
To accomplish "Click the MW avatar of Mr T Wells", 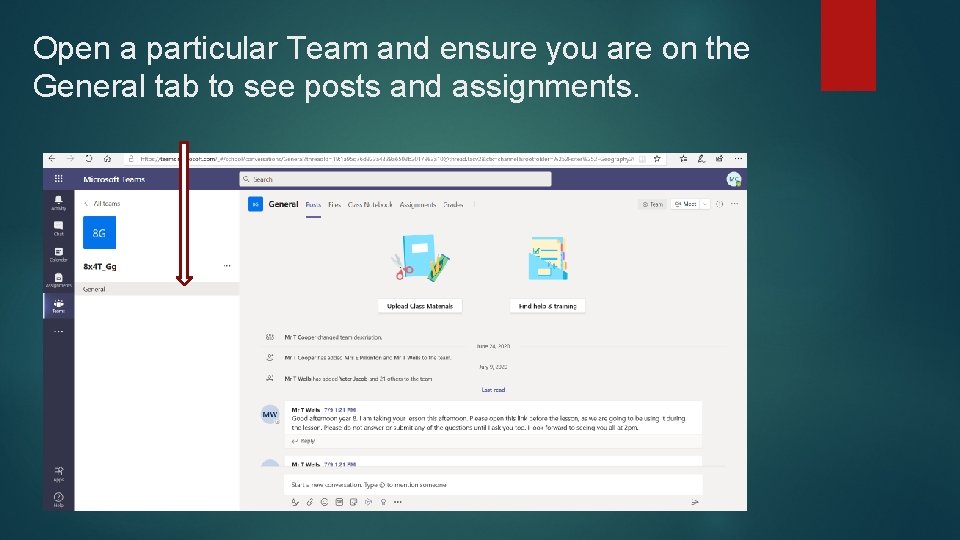I will (x=270, y=414).
